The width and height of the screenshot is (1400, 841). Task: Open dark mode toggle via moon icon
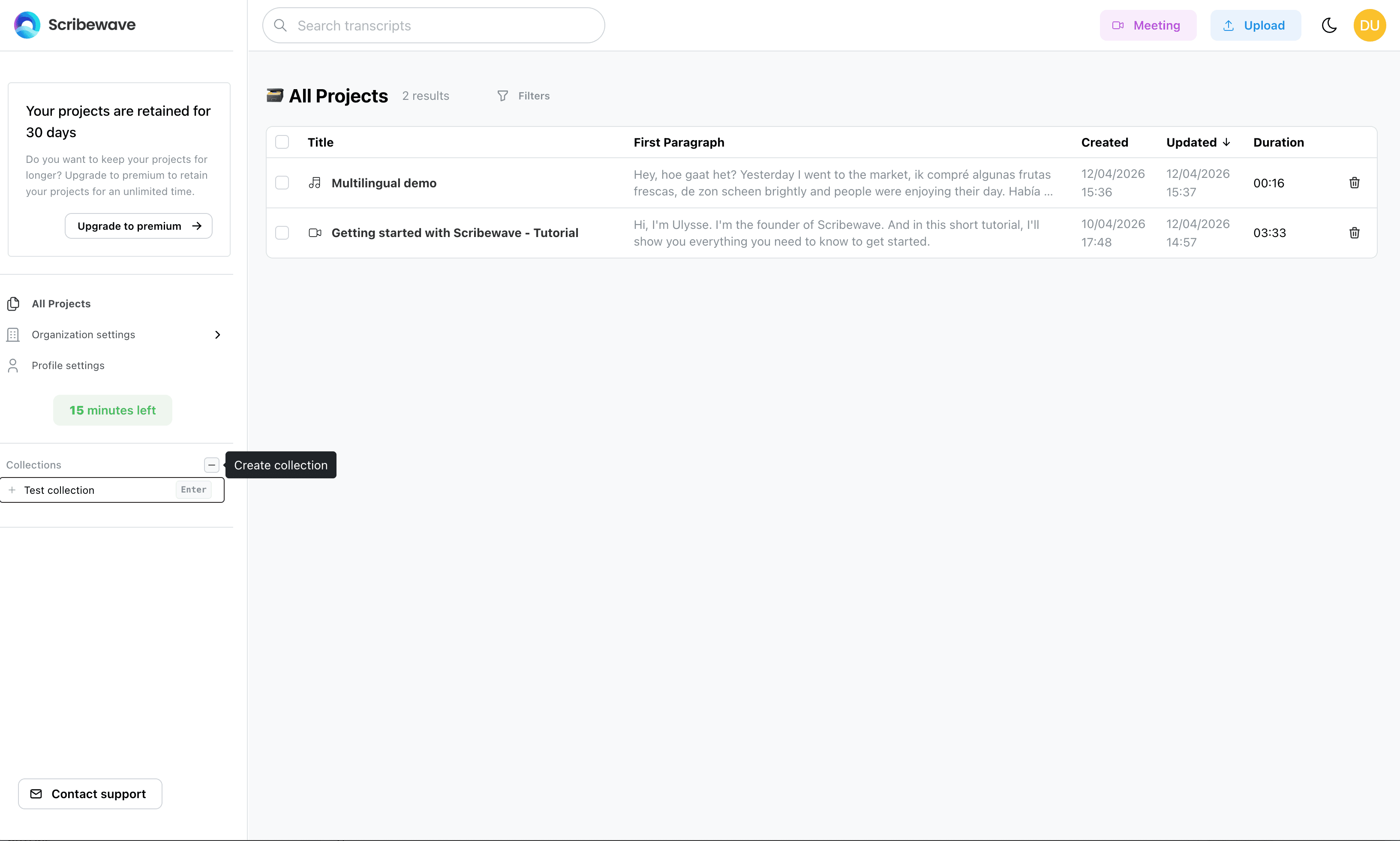(1329, 25)
